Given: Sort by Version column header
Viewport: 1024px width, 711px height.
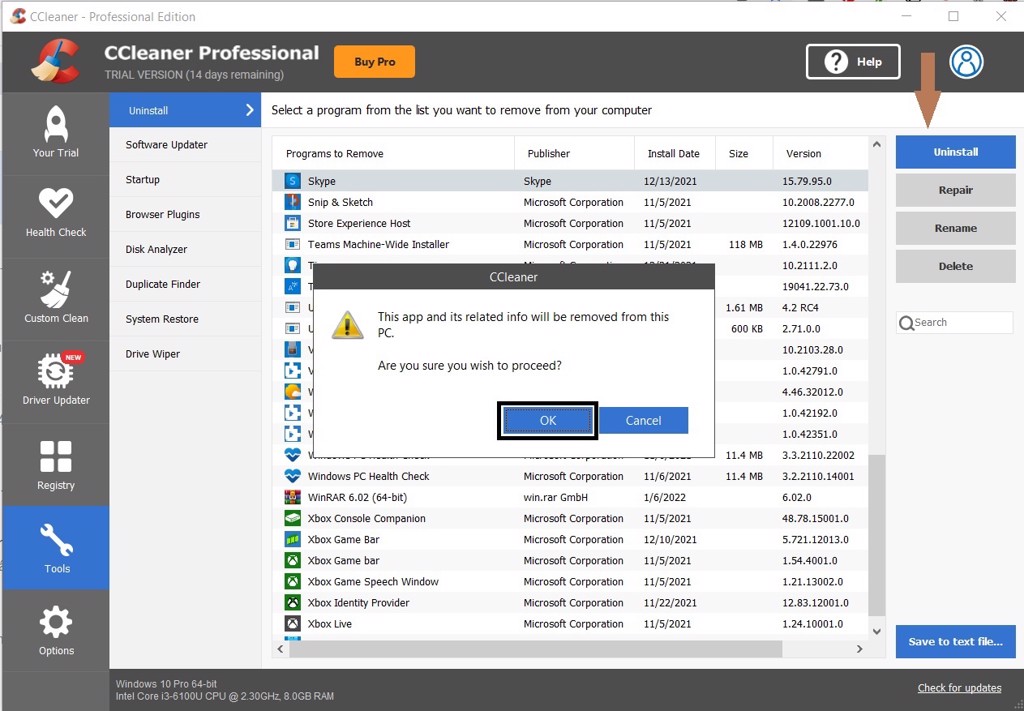Looking at the screenshot, I should pos(820,153).
